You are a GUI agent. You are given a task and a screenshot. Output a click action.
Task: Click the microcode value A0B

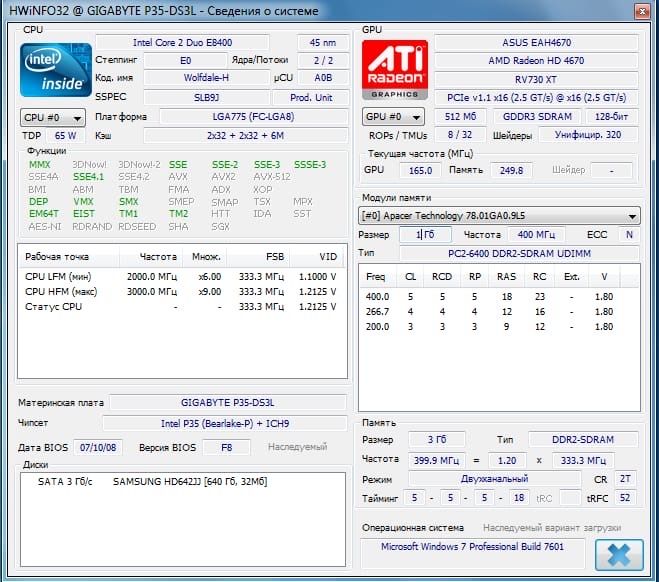point(323,78)
